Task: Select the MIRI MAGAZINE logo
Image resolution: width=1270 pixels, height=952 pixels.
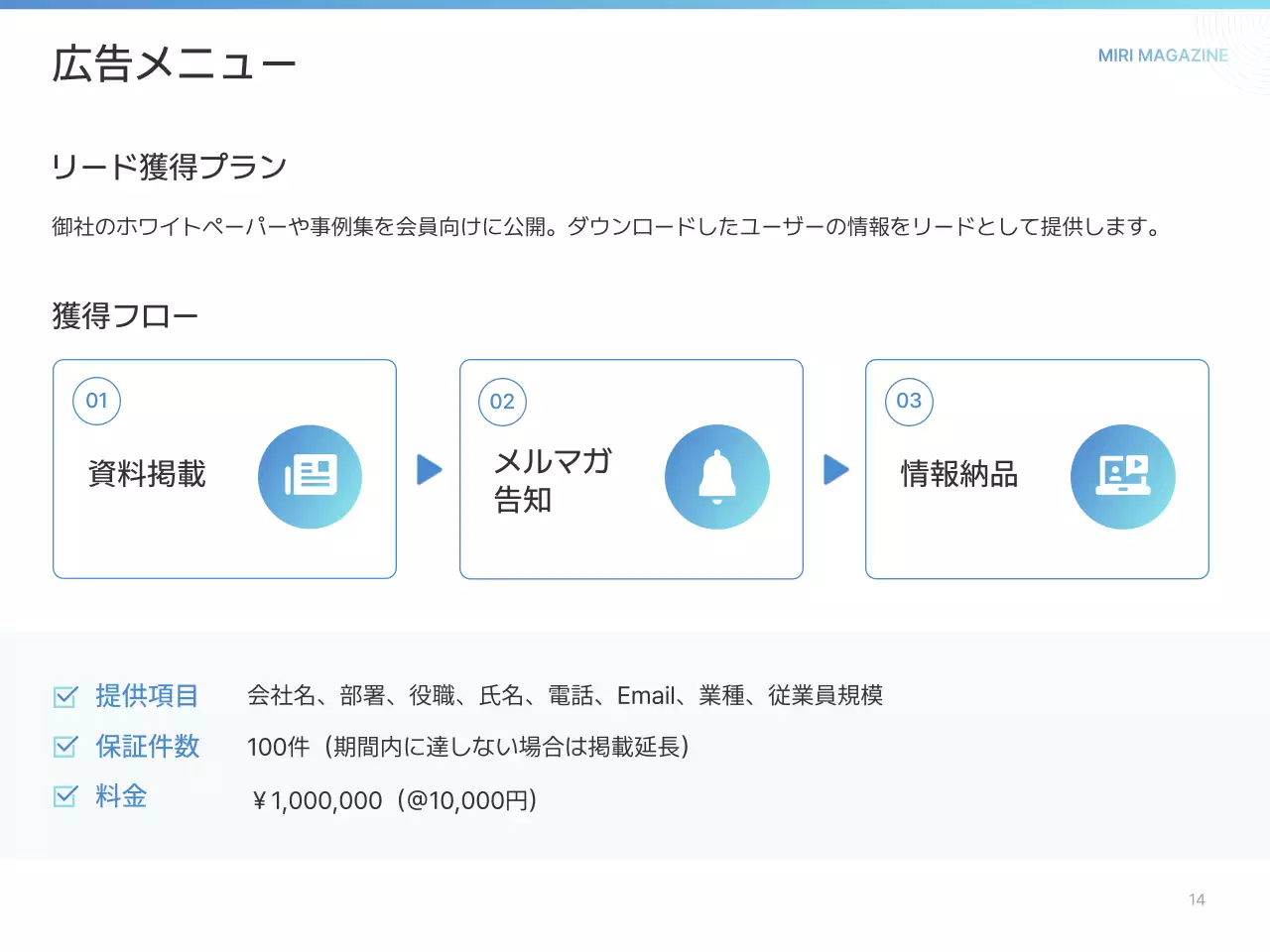Action: pyautogui.click(x=1163, y=56)
